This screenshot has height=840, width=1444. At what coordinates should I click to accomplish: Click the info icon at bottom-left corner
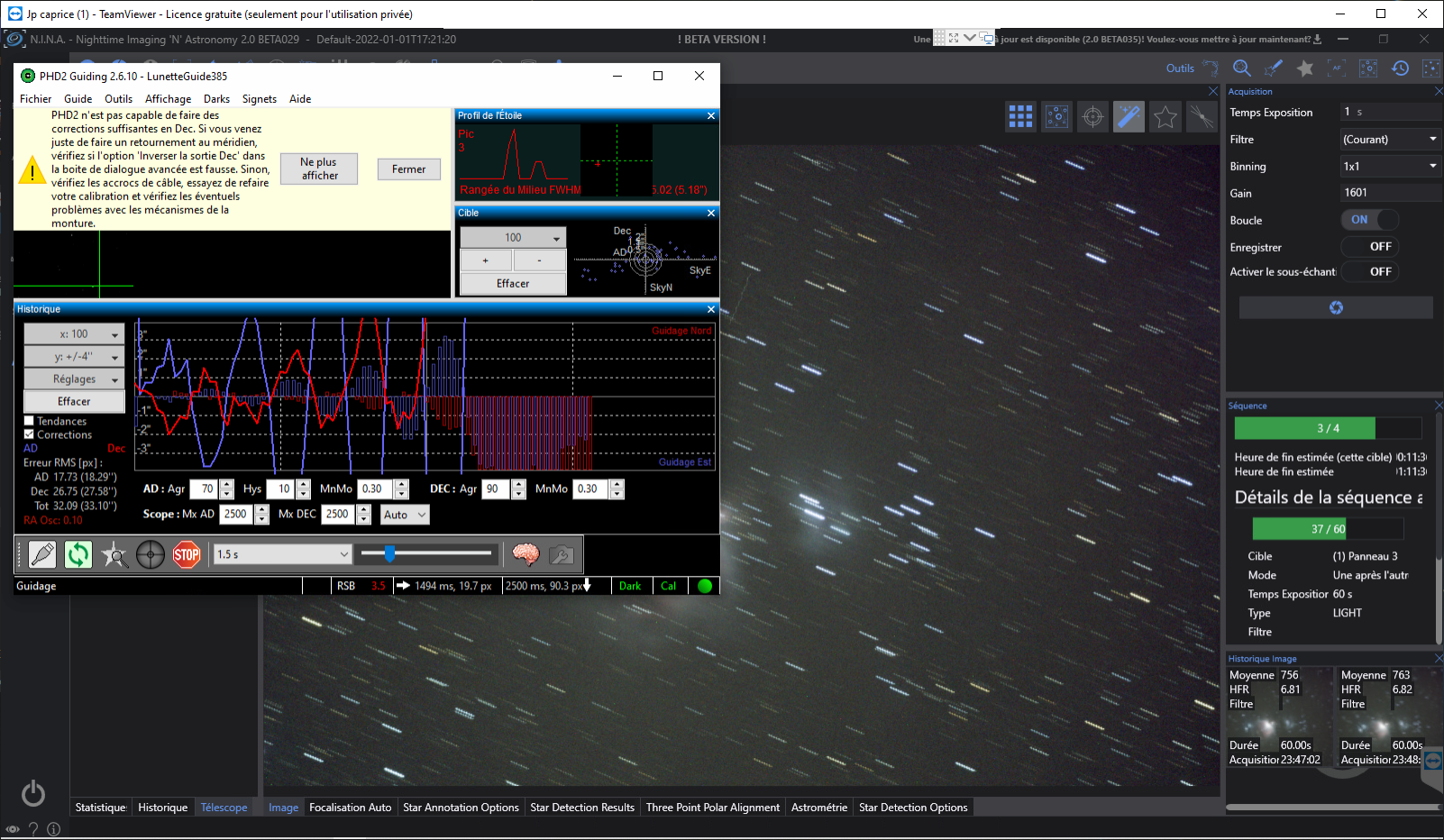(x=53, y=829)
